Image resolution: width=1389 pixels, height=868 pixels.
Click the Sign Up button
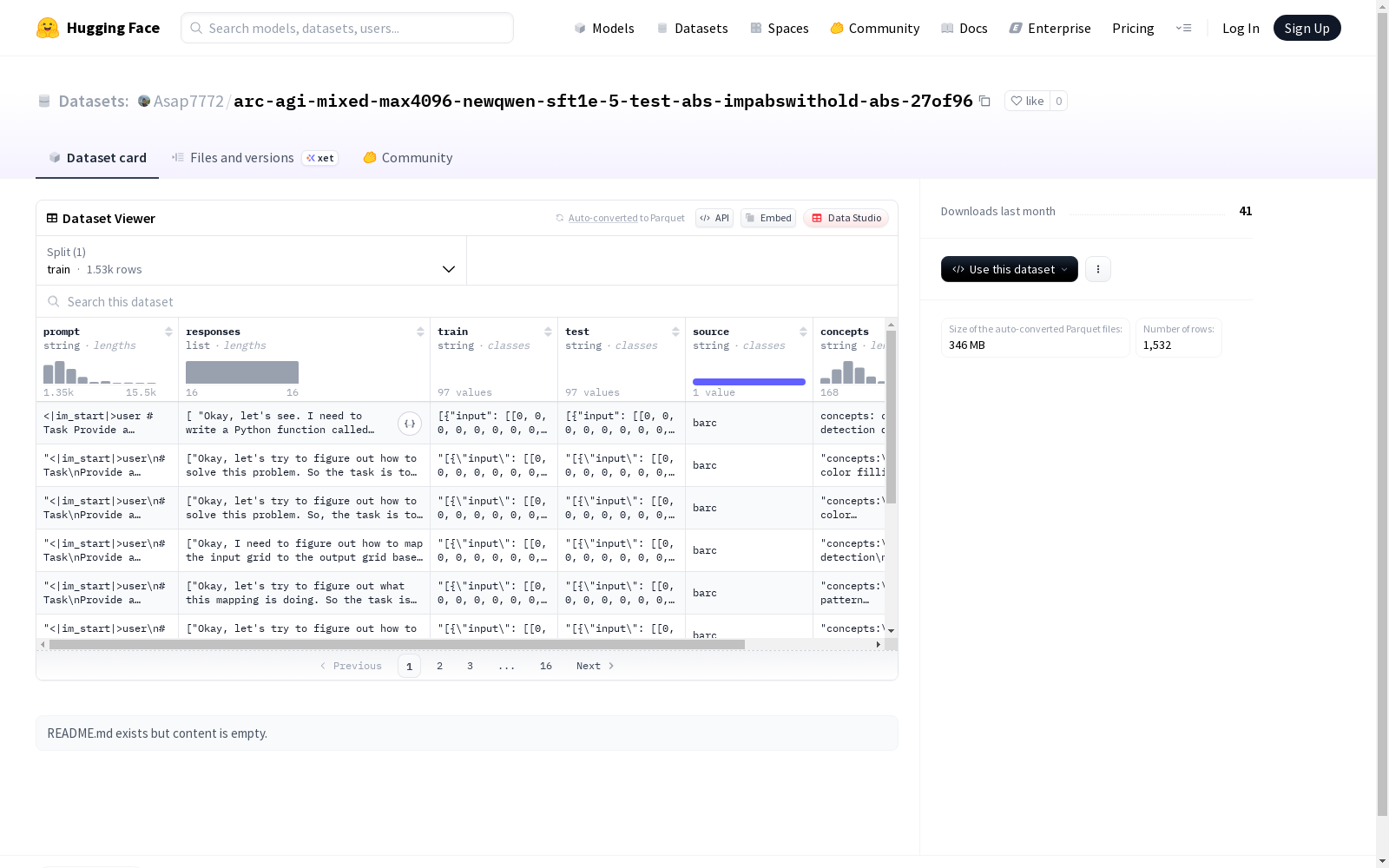coord(1307,28)
